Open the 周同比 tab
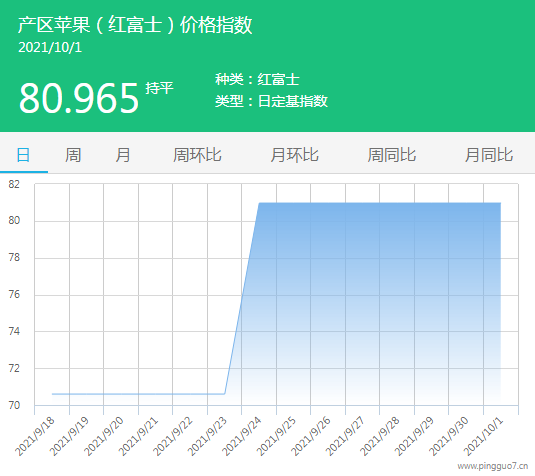Screen dimensions: 535x476 click(x=392, y=155)
